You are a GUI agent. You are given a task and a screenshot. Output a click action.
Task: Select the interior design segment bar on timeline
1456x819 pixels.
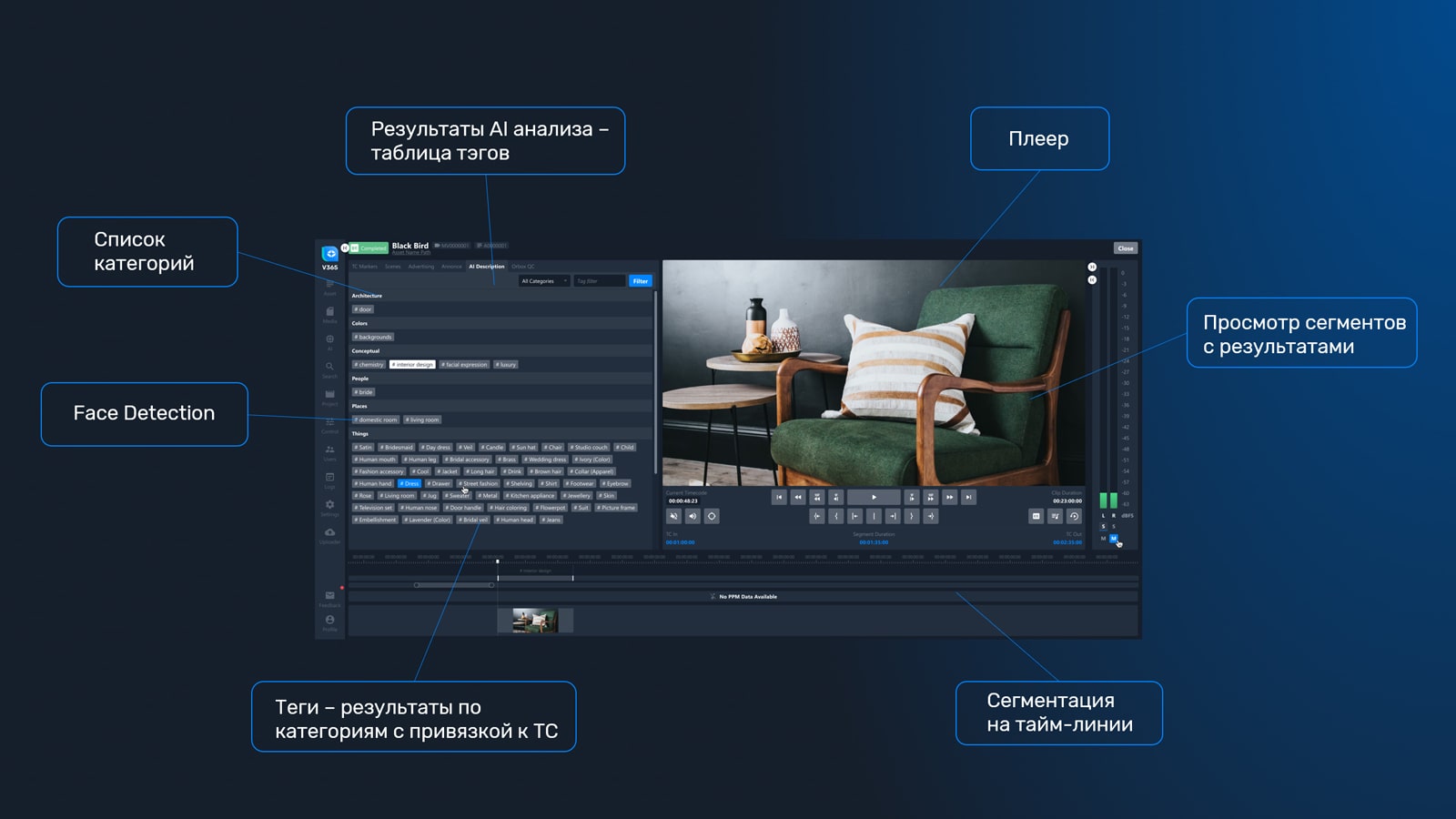(x=535, y=578)
